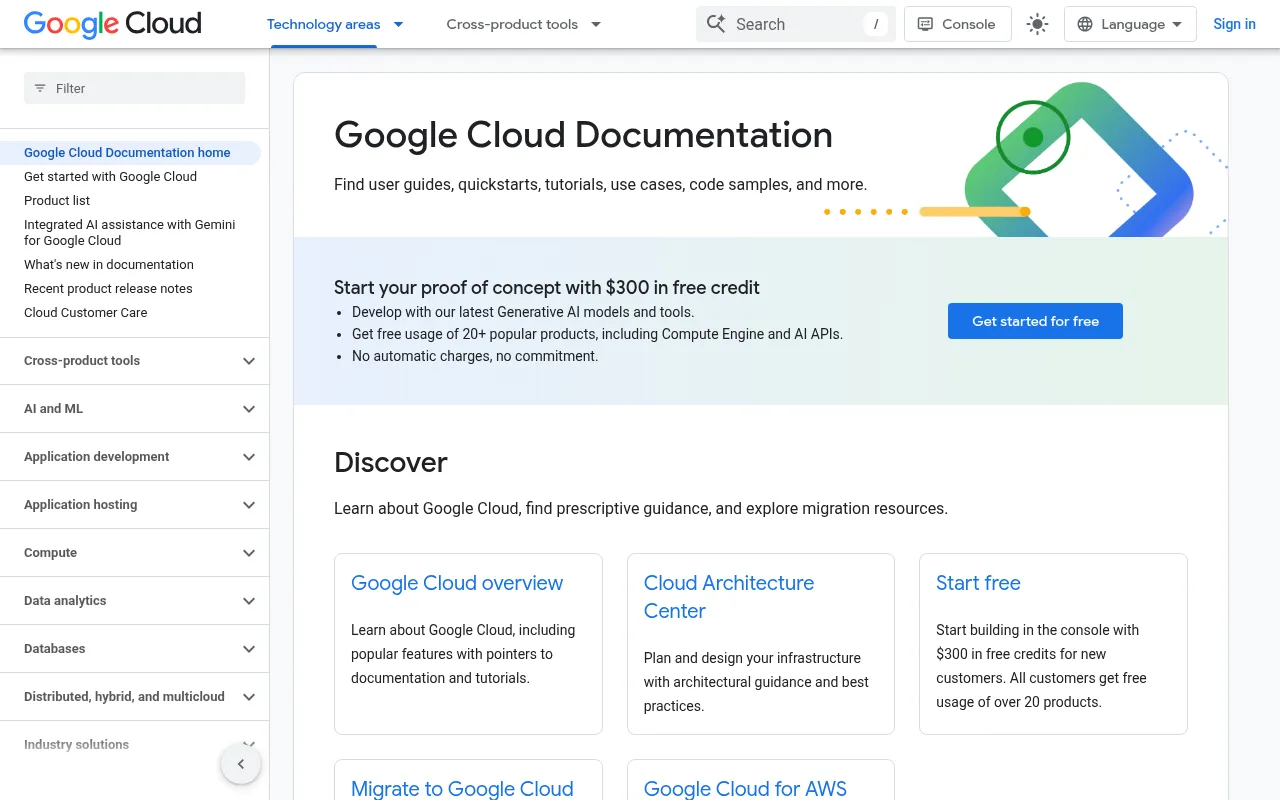Toggle the light/dark theme sun icon

(1037, 24)
